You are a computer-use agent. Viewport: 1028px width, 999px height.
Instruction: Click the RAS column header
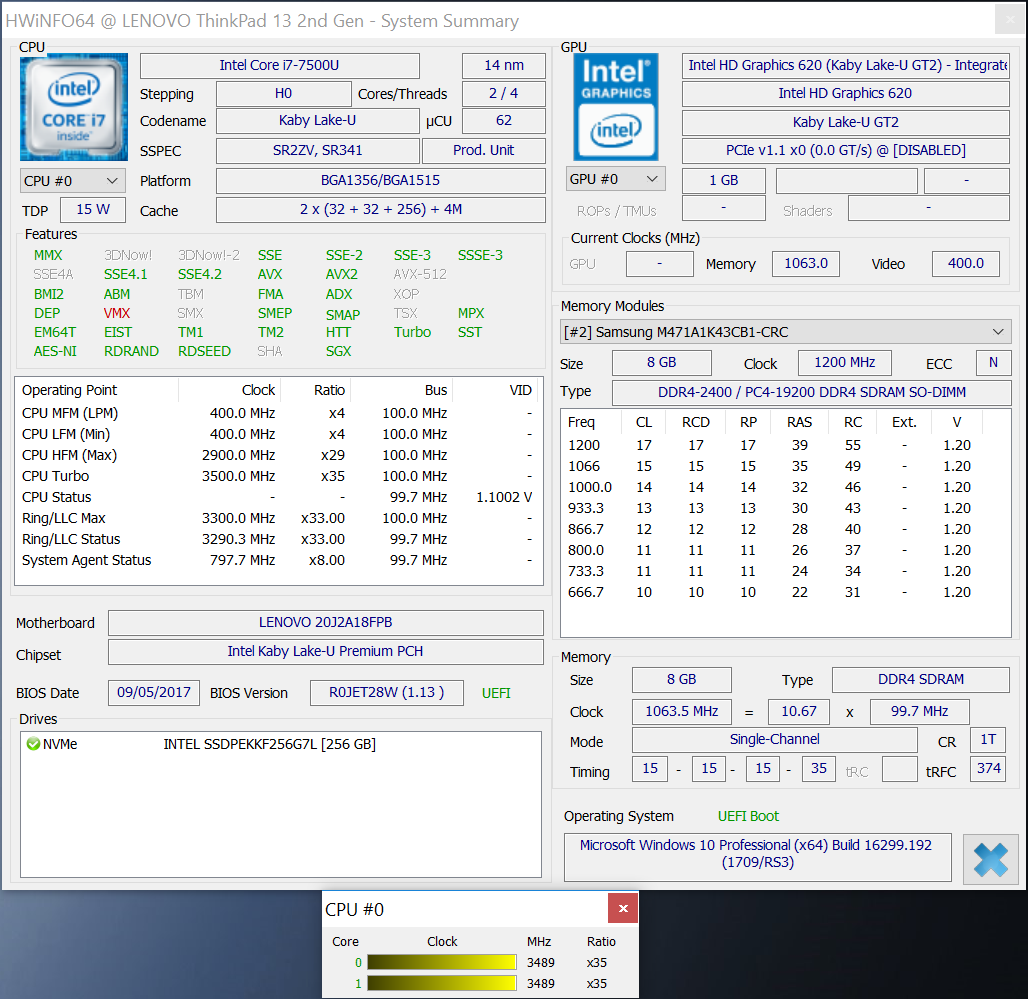[x=799, y=423]
